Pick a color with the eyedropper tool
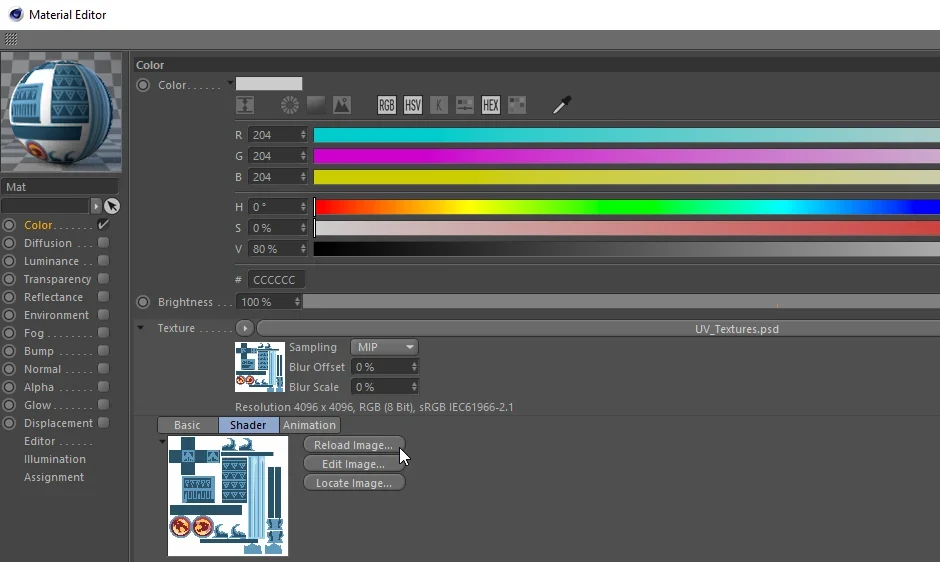The image size is (940, 562). coord(562,105)
